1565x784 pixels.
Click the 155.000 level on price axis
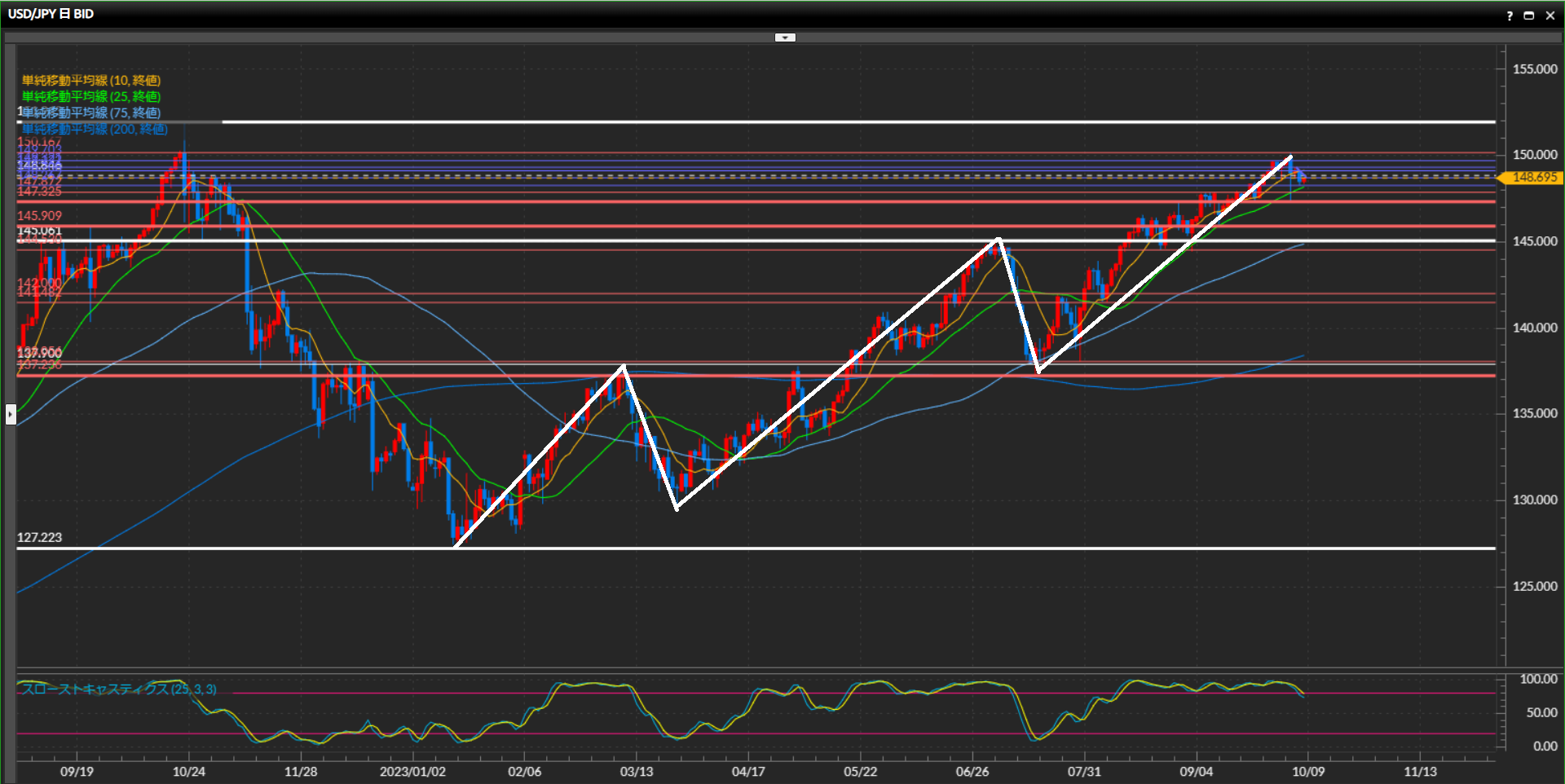point(1534,69)
